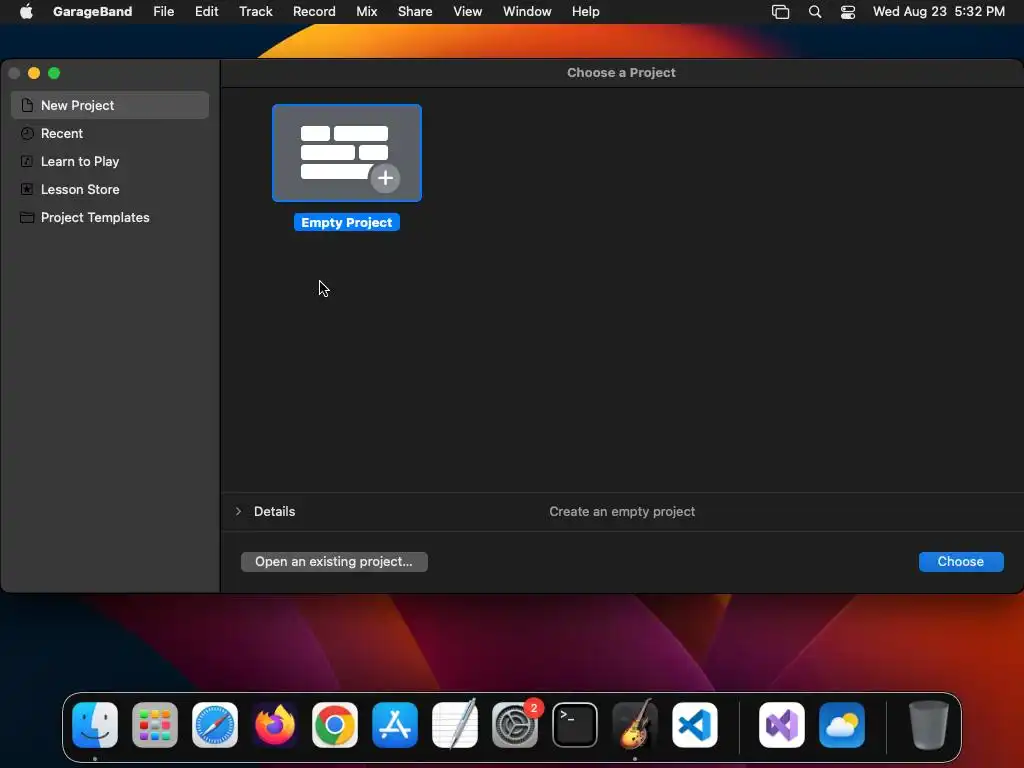
Task: Open the Apple menu
Action: pyautogui.click(x=26, y=11)
